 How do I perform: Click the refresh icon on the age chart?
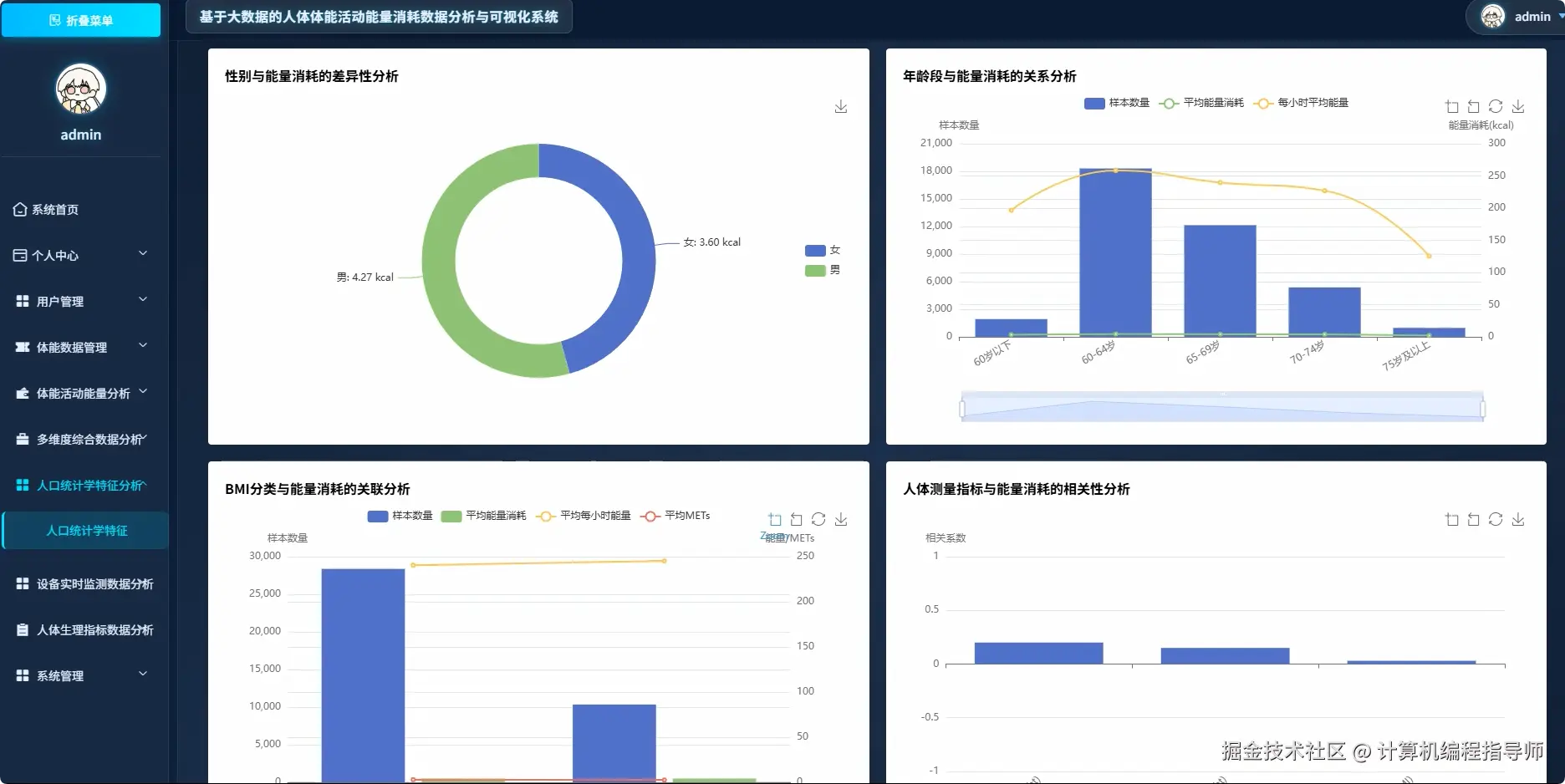click(x=1496, y=106)
